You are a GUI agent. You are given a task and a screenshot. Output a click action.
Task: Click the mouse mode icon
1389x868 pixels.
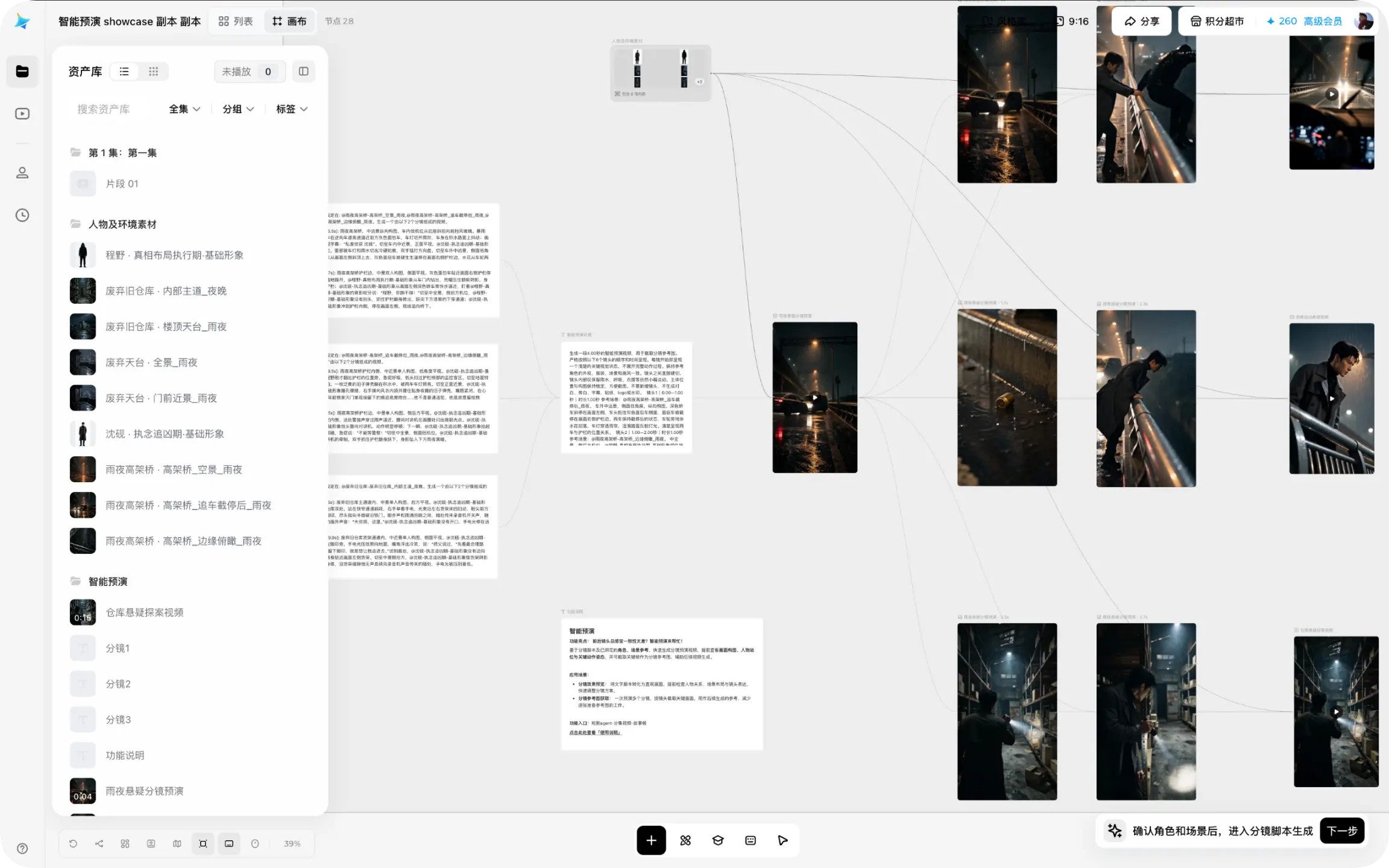click(x=255, y=843)
